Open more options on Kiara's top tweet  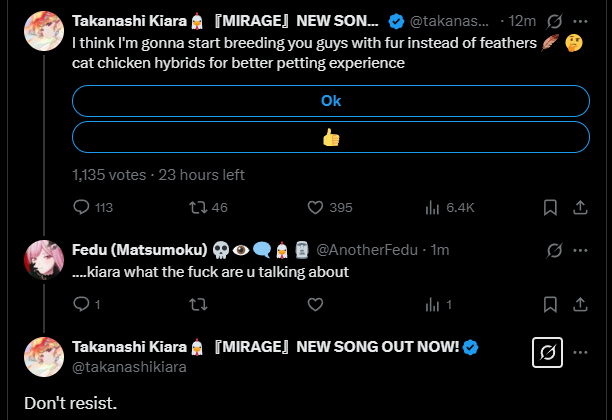[579, 20]
